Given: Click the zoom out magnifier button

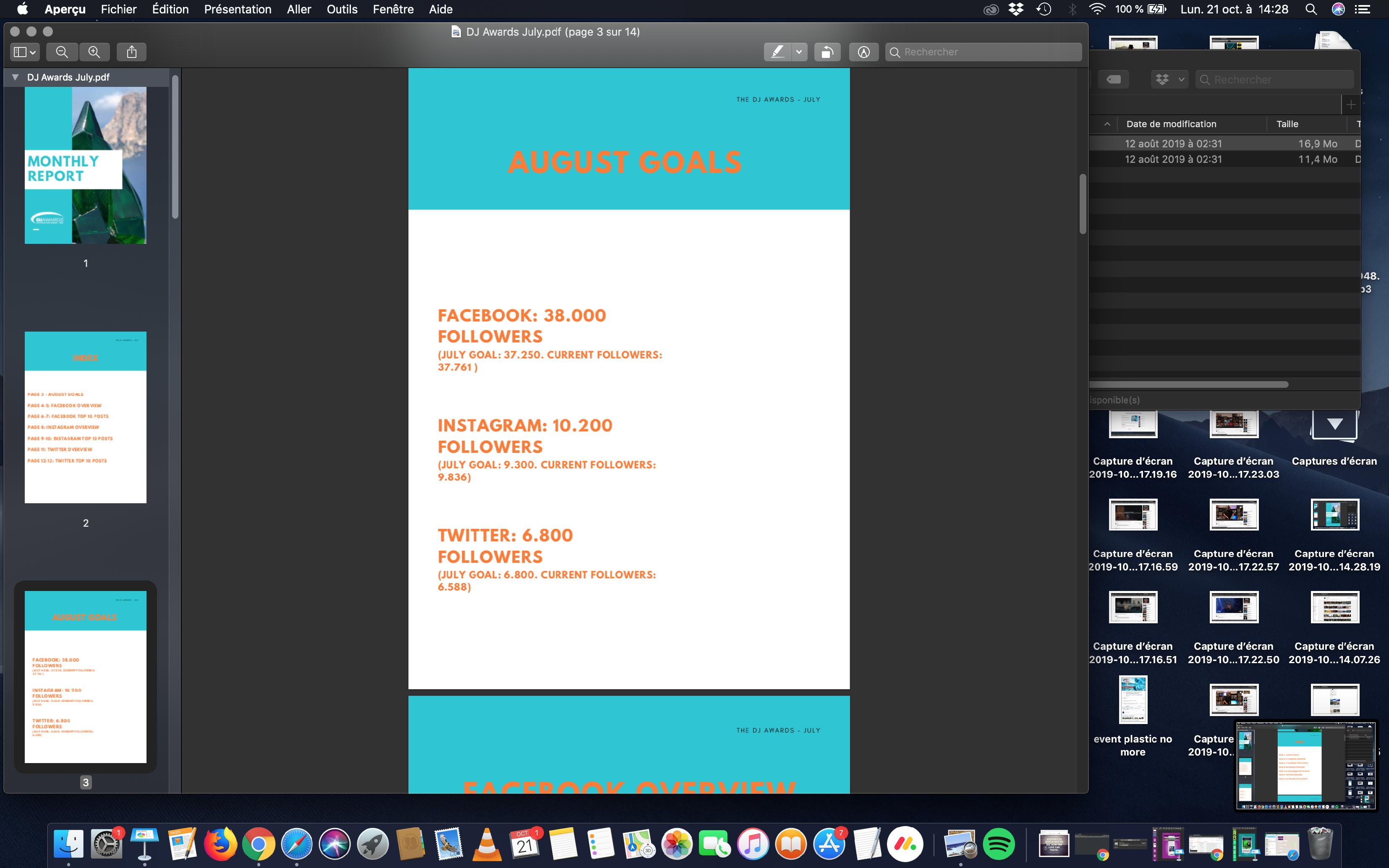Looking at the screenshot, I should click(x=62, y=52).
